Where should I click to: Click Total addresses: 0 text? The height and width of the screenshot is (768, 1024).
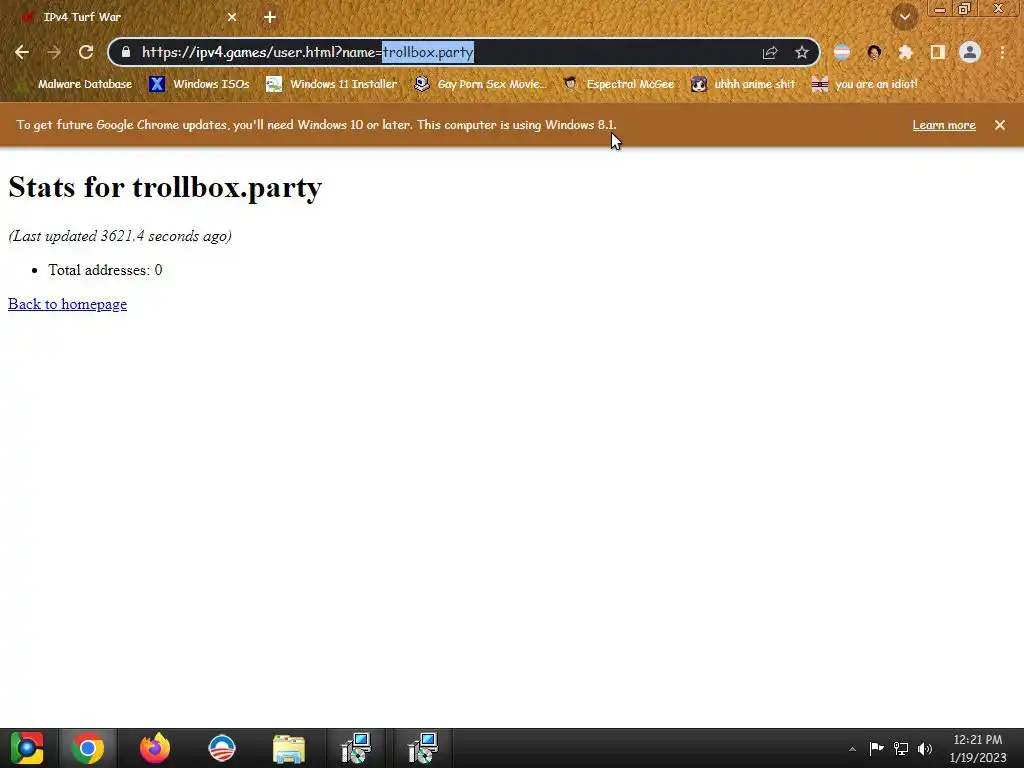click(x=105, y=270)
